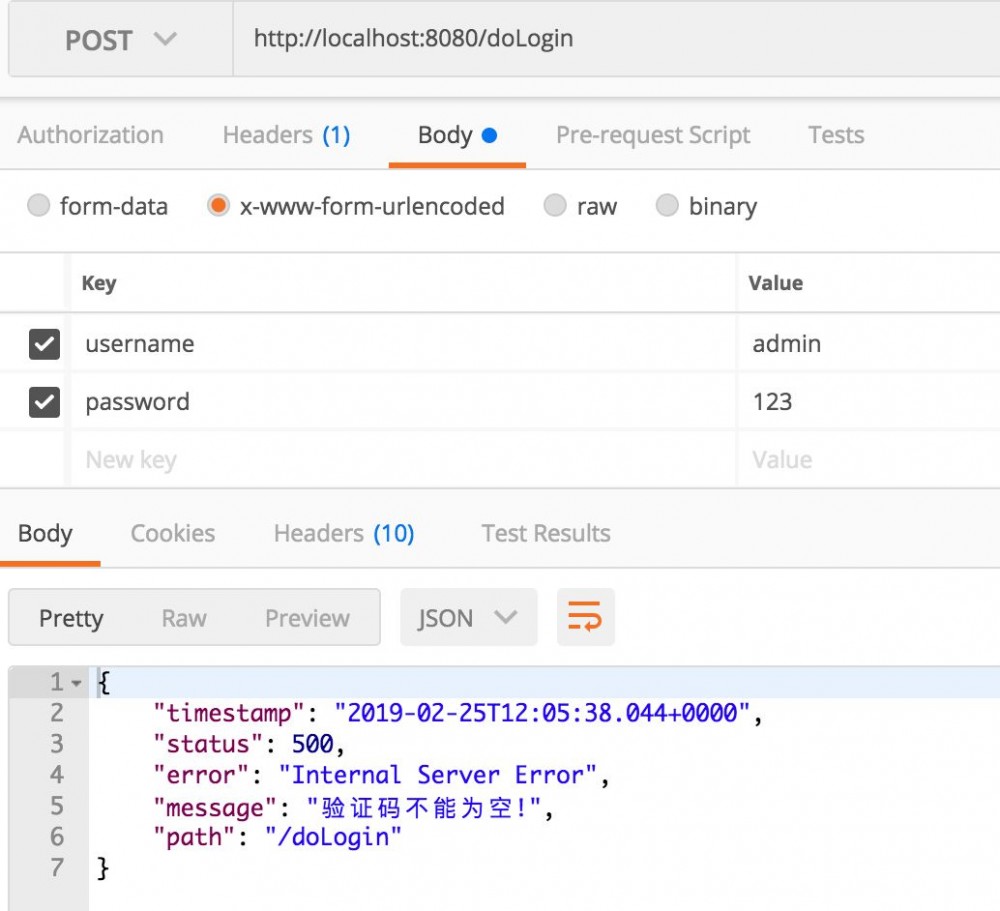
Task: Open the JSON response format dropdown
Action: [467, 617]
